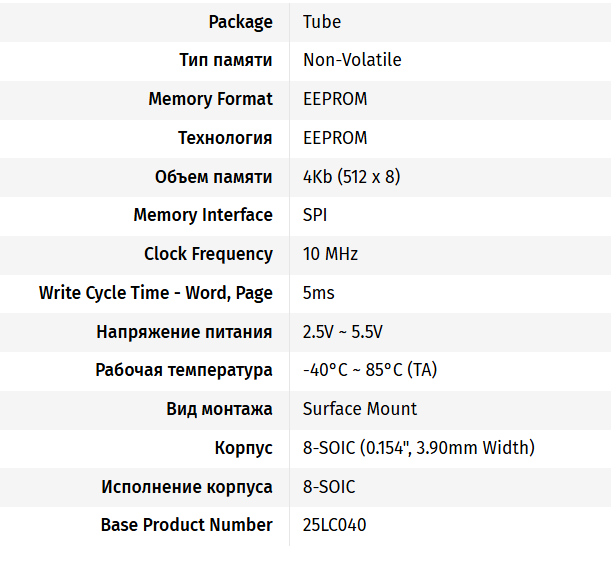611x561 pixels.
Task: Select the "-40°C ~ 85°C (TA)" value
Action: coord(370,370)
